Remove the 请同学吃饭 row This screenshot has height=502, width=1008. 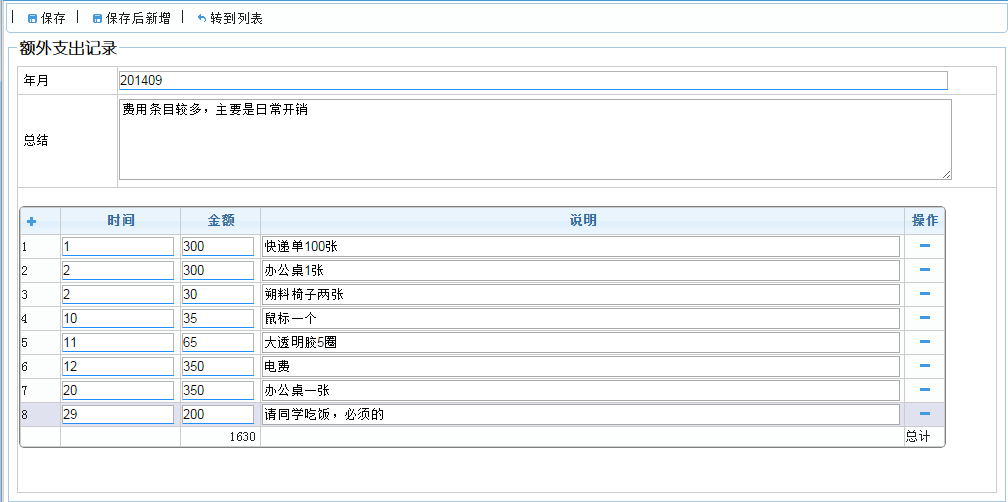click(x=924, y=414)
